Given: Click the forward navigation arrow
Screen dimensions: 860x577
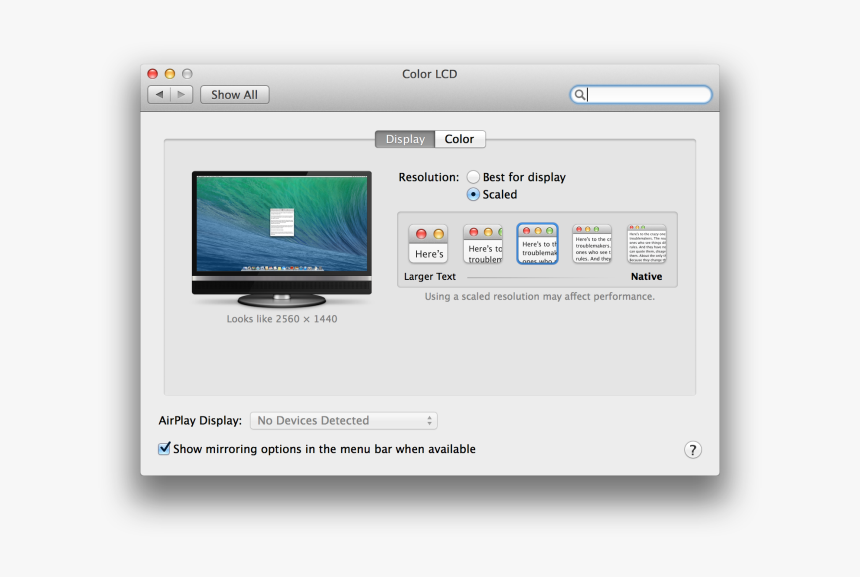Looking at the screenshot, I should click(181, 94).
